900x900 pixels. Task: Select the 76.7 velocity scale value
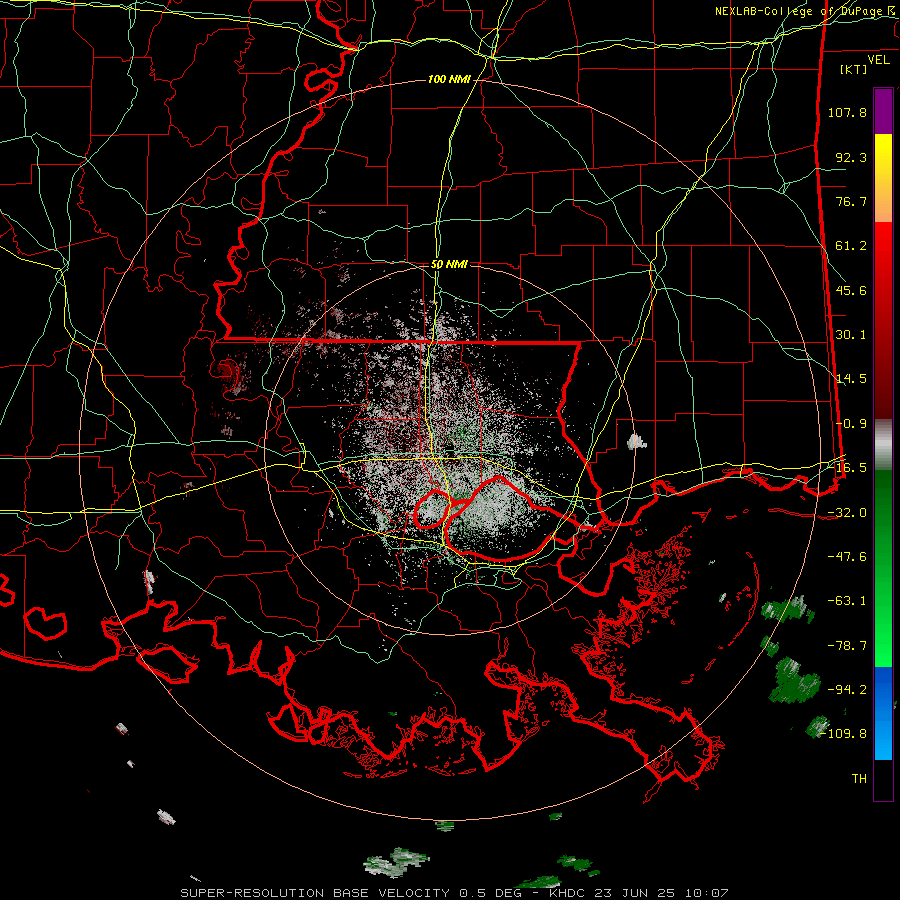[851, 201]
